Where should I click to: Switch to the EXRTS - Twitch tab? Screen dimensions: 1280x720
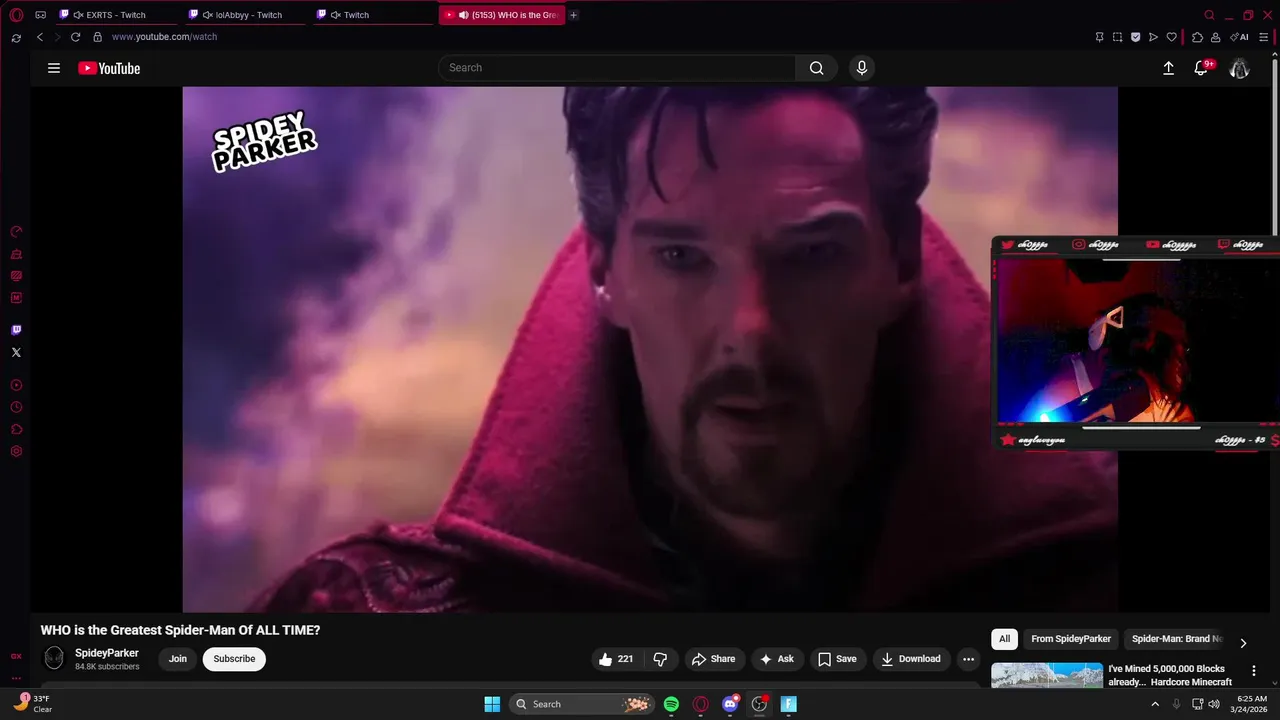click(x=115, y=15)
